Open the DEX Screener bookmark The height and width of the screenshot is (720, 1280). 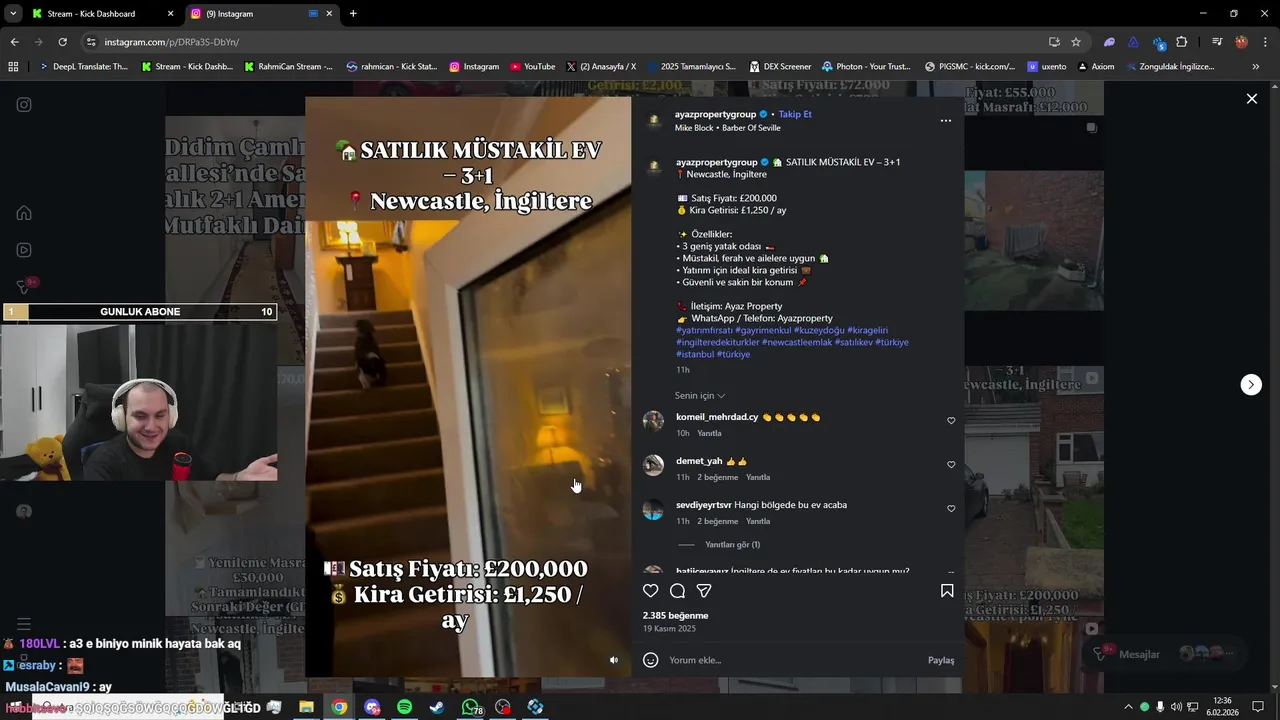point(780,67)
